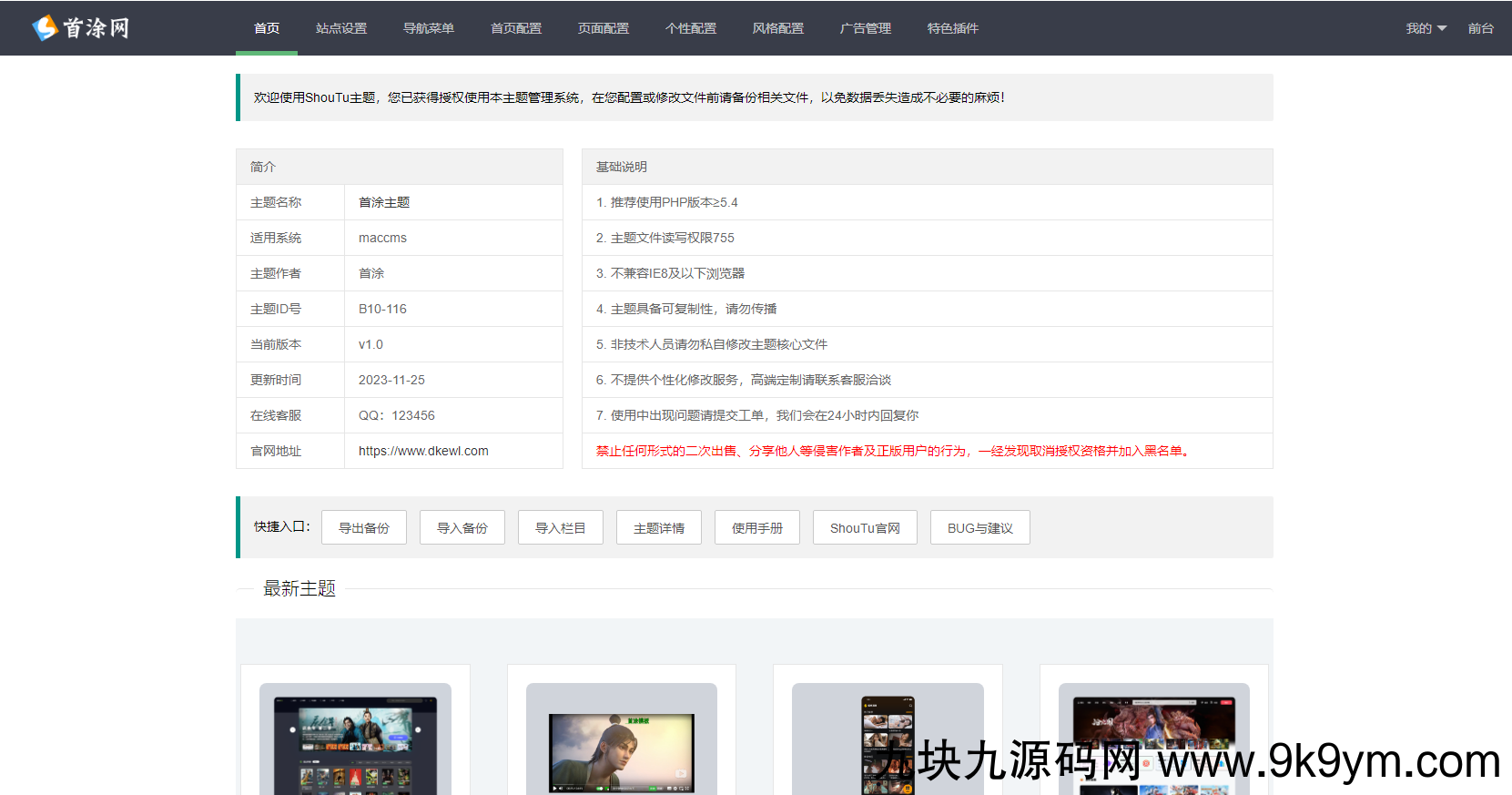Open 页面配置 in the top navigation
This screenshot has width=1512, height=795.
pos(604,28)
